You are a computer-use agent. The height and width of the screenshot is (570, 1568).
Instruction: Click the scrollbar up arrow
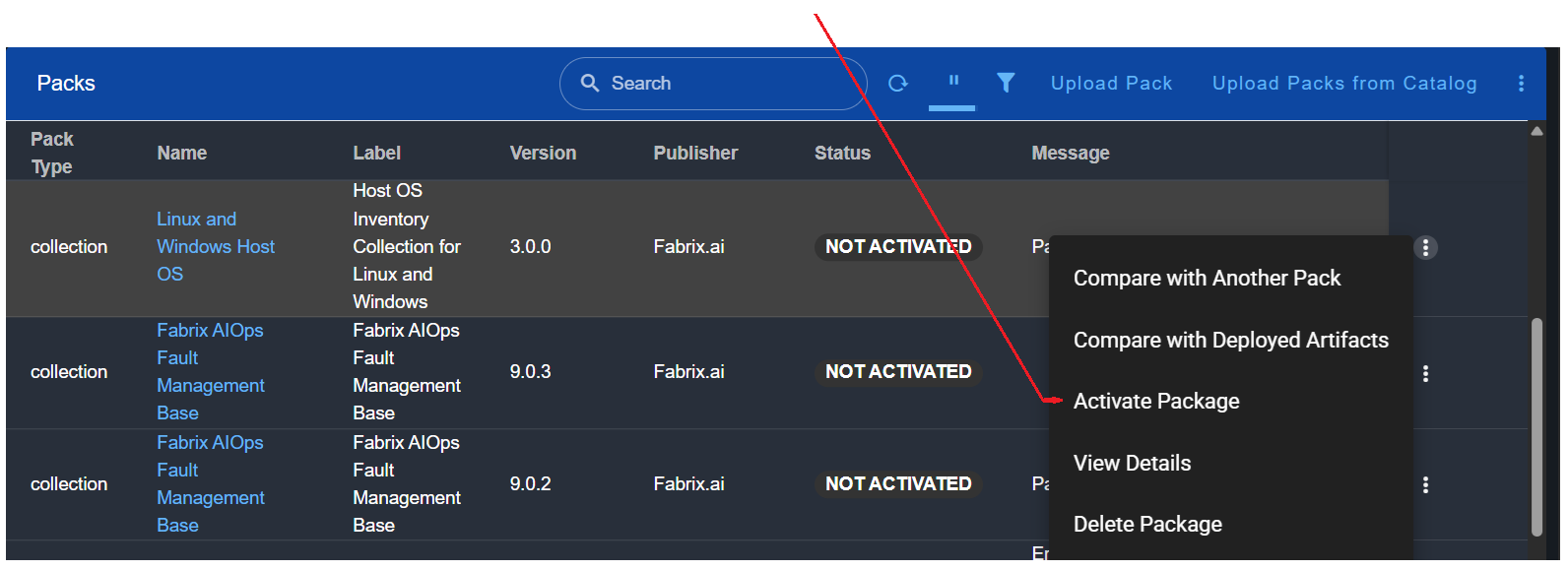click(x=1536, y=131)
